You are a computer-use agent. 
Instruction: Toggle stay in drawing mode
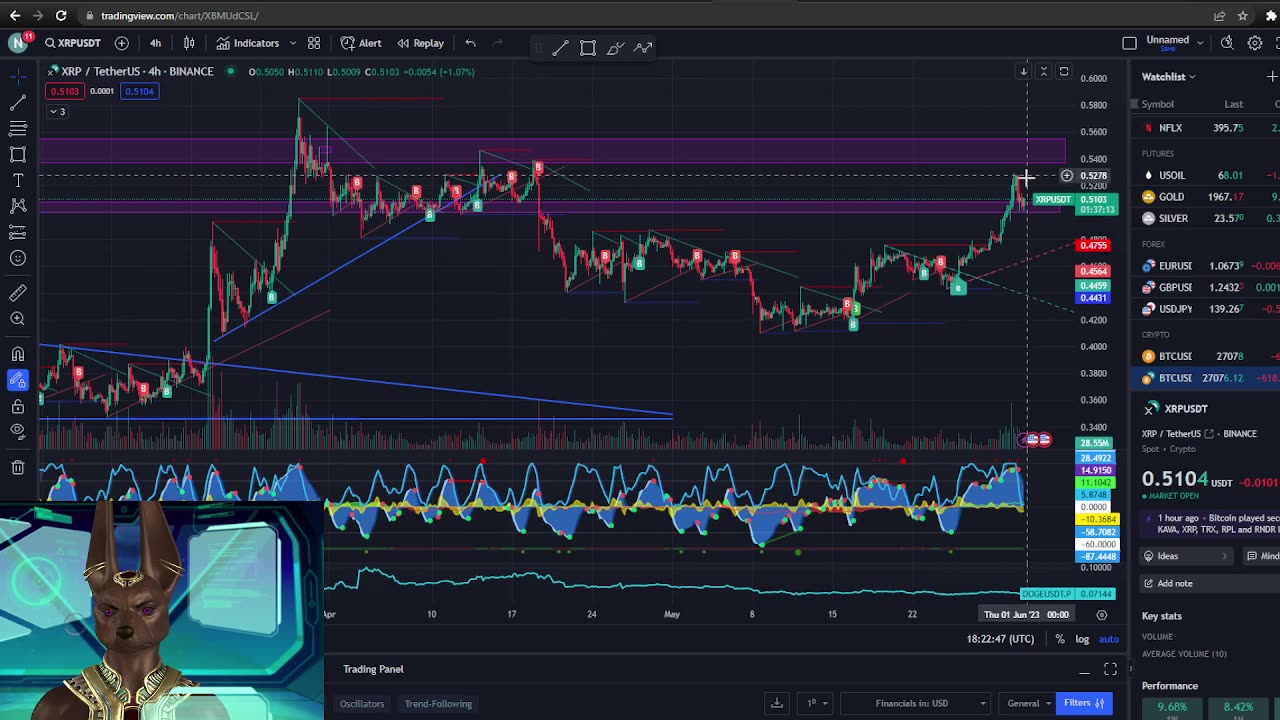[x=18, y=380]
